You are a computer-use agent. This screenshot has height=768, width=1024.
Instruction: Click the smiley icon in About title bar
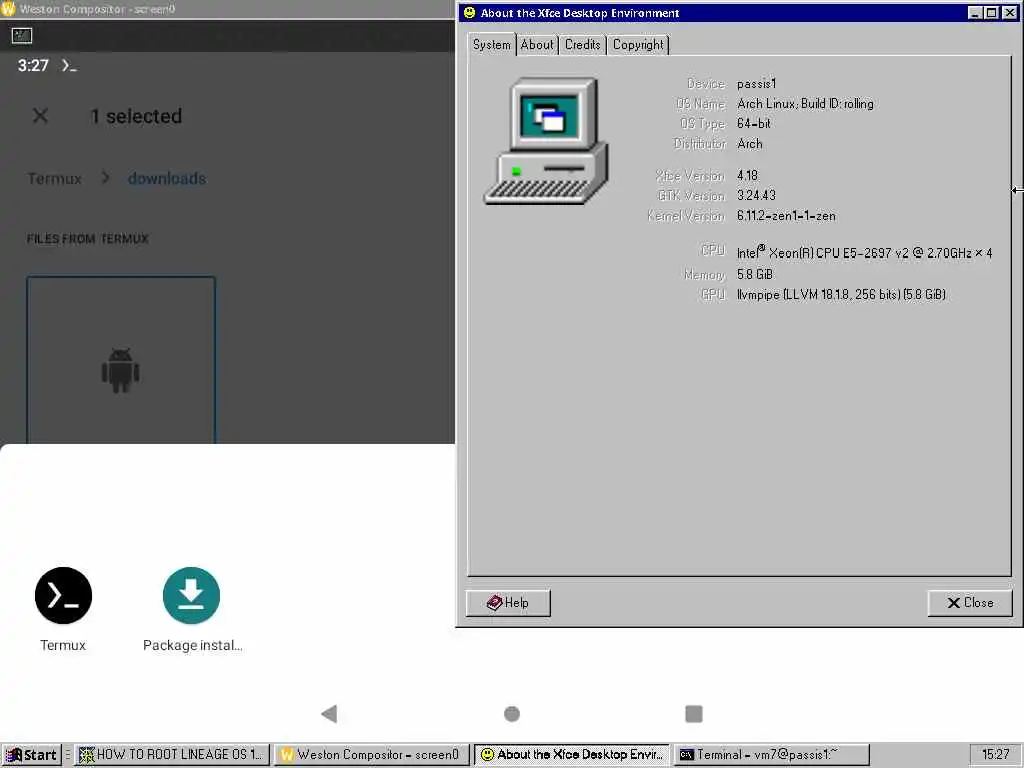click(469, 12)
